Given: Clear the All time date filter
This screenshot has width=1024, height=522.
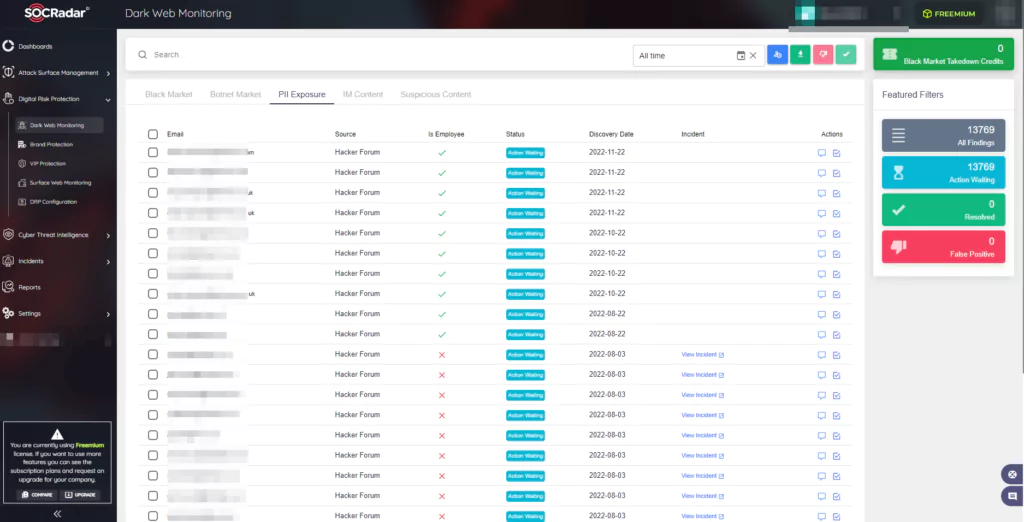Looking at the screenshot, I should (x=753, y=56).
